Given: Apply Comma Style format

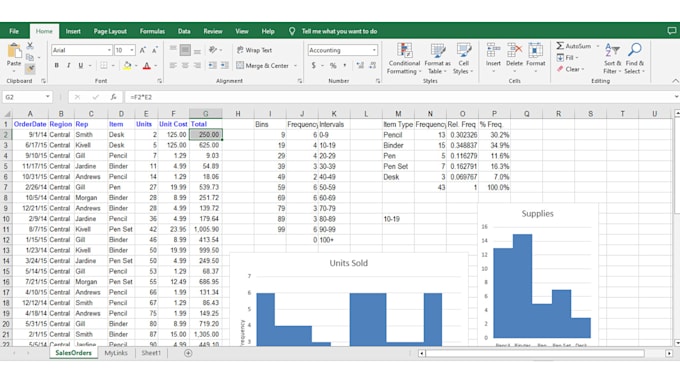Looking at the screenshot, I should (x=345, y=65).
